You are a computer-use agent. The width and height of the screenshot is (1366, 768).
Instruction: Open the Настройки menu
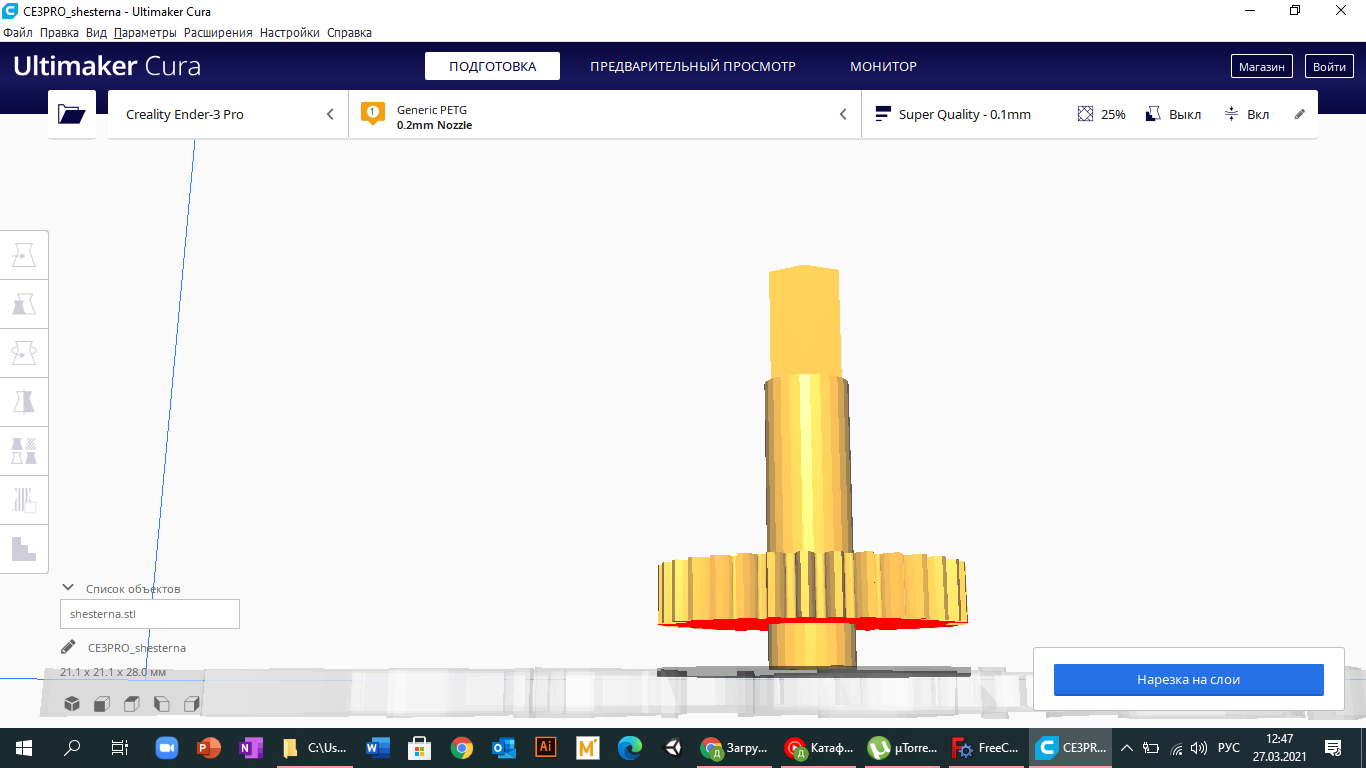289,32
